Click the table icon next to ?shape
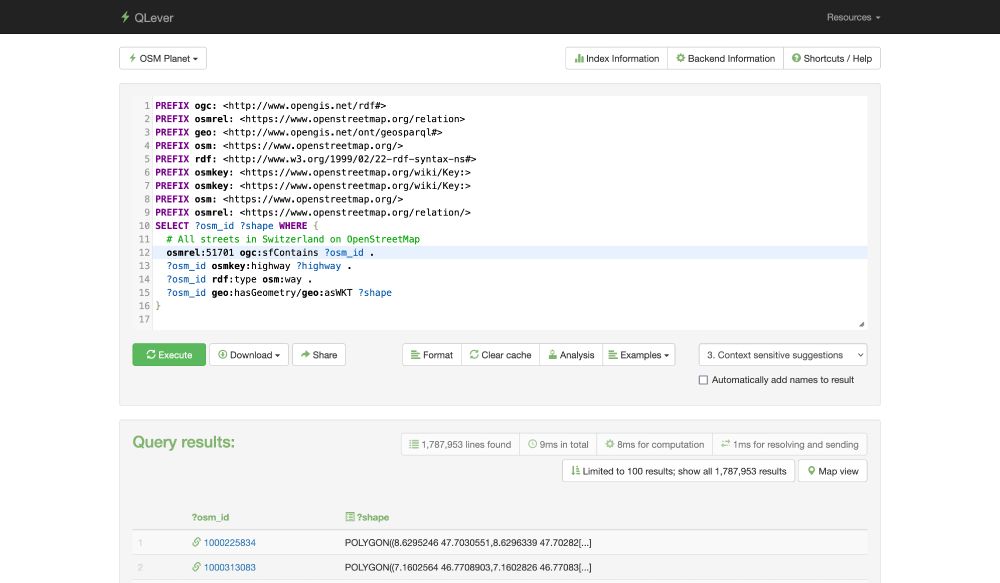Image resolution: width=1000 pixels, height=583 pixels. (349, 517)
